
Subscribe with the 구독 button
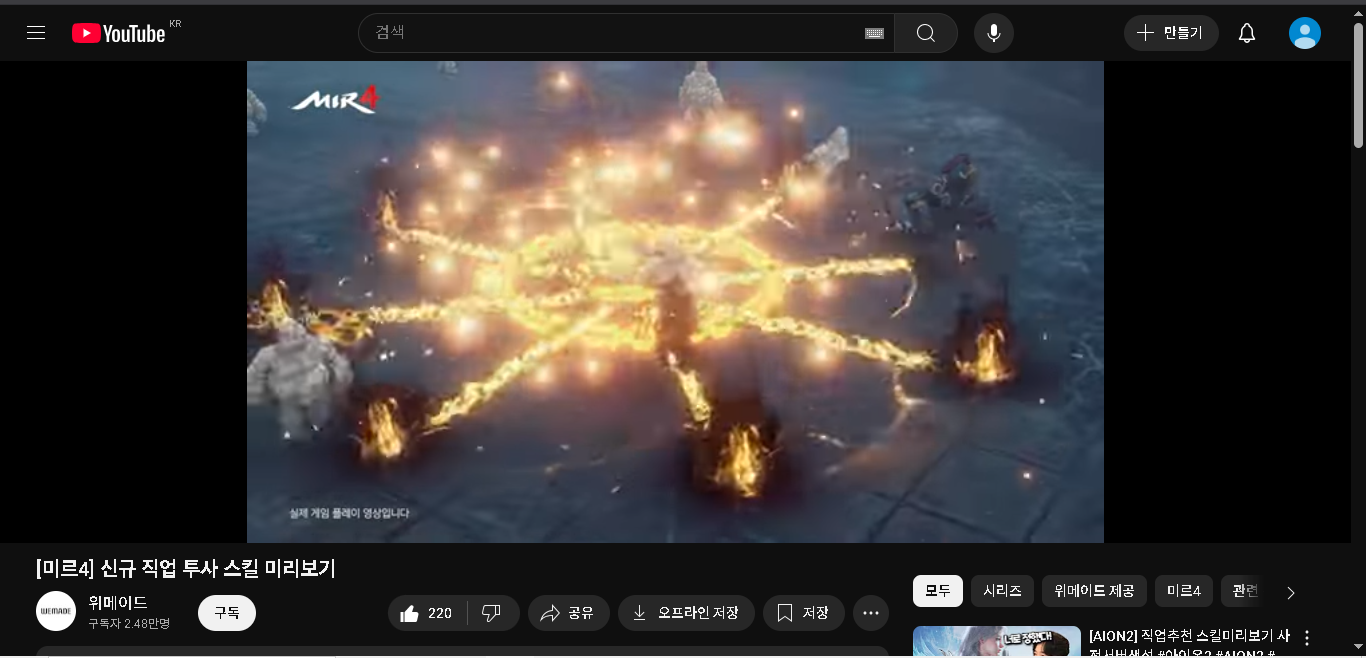click(227, 613)
